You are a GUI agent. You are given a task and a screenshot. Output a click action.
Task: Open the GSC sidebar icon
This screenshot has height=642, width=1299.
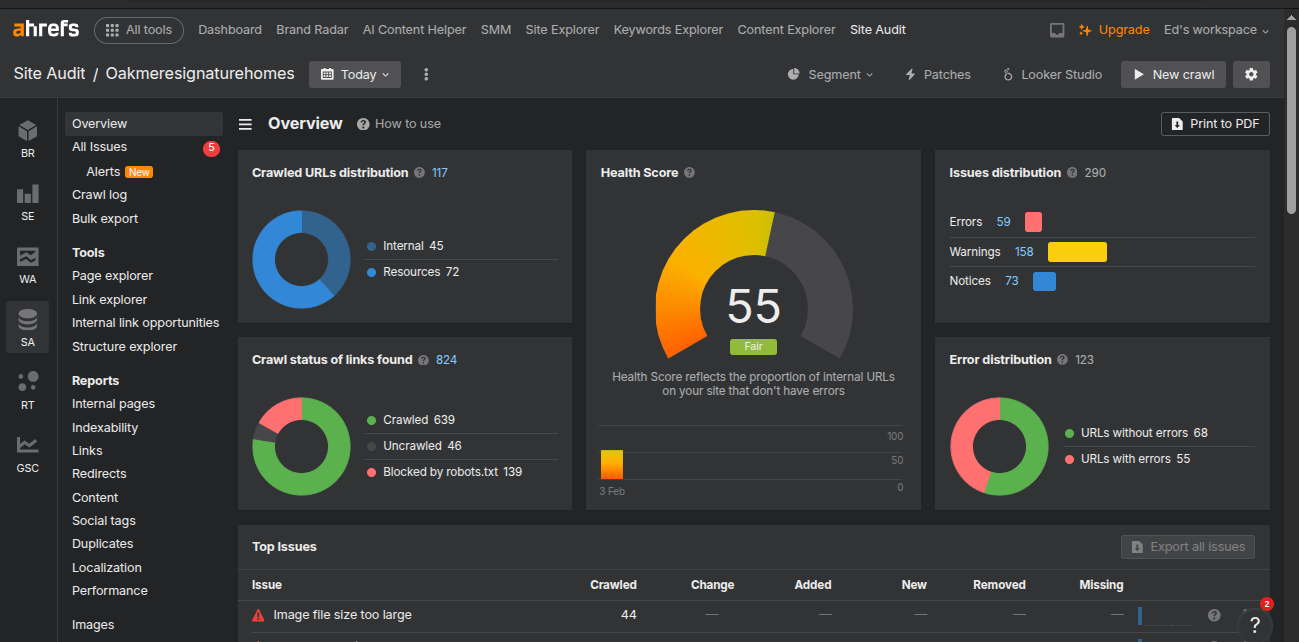28,452
